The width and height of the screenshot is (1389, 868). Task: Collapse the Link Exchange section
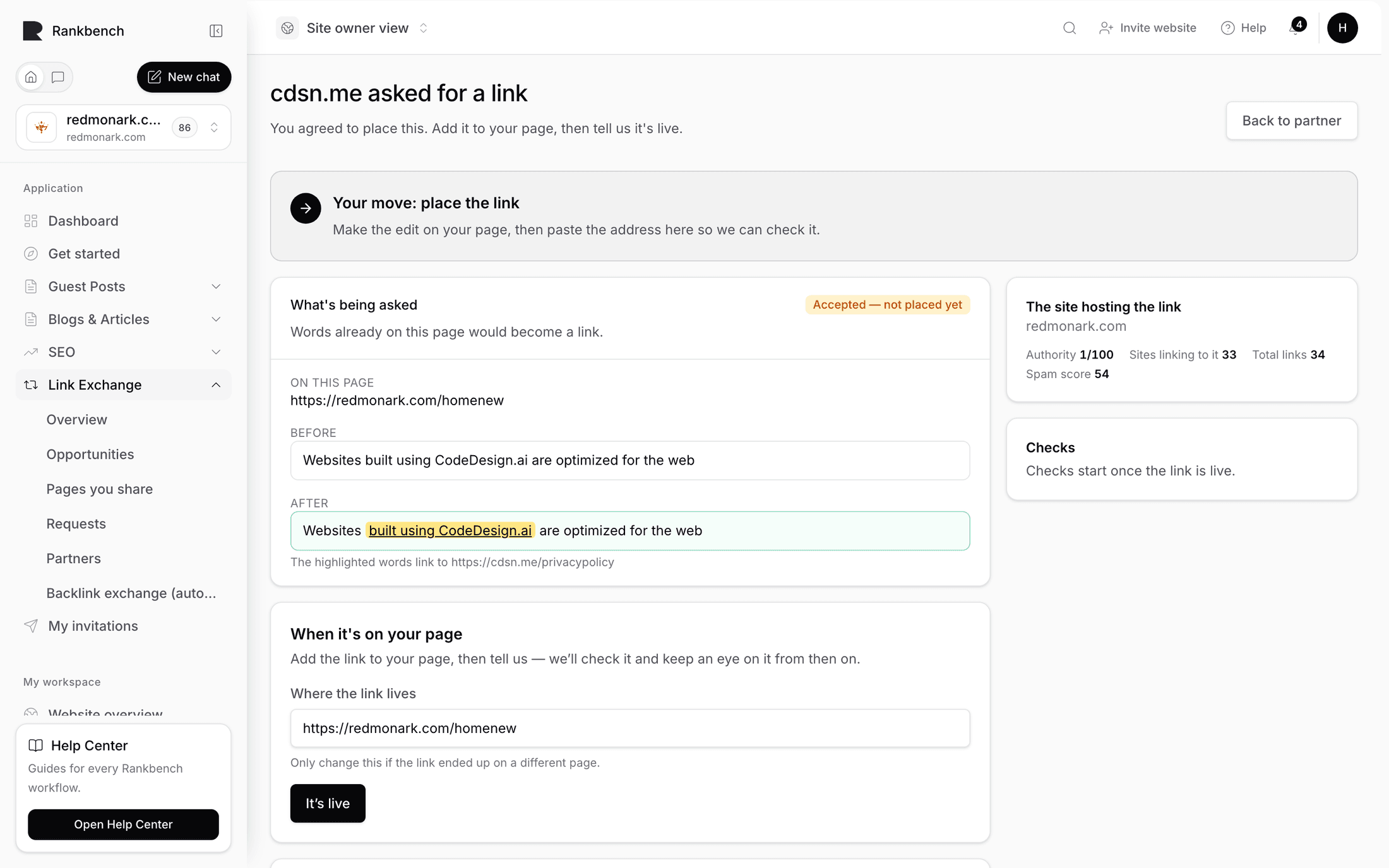pos(216,385)
